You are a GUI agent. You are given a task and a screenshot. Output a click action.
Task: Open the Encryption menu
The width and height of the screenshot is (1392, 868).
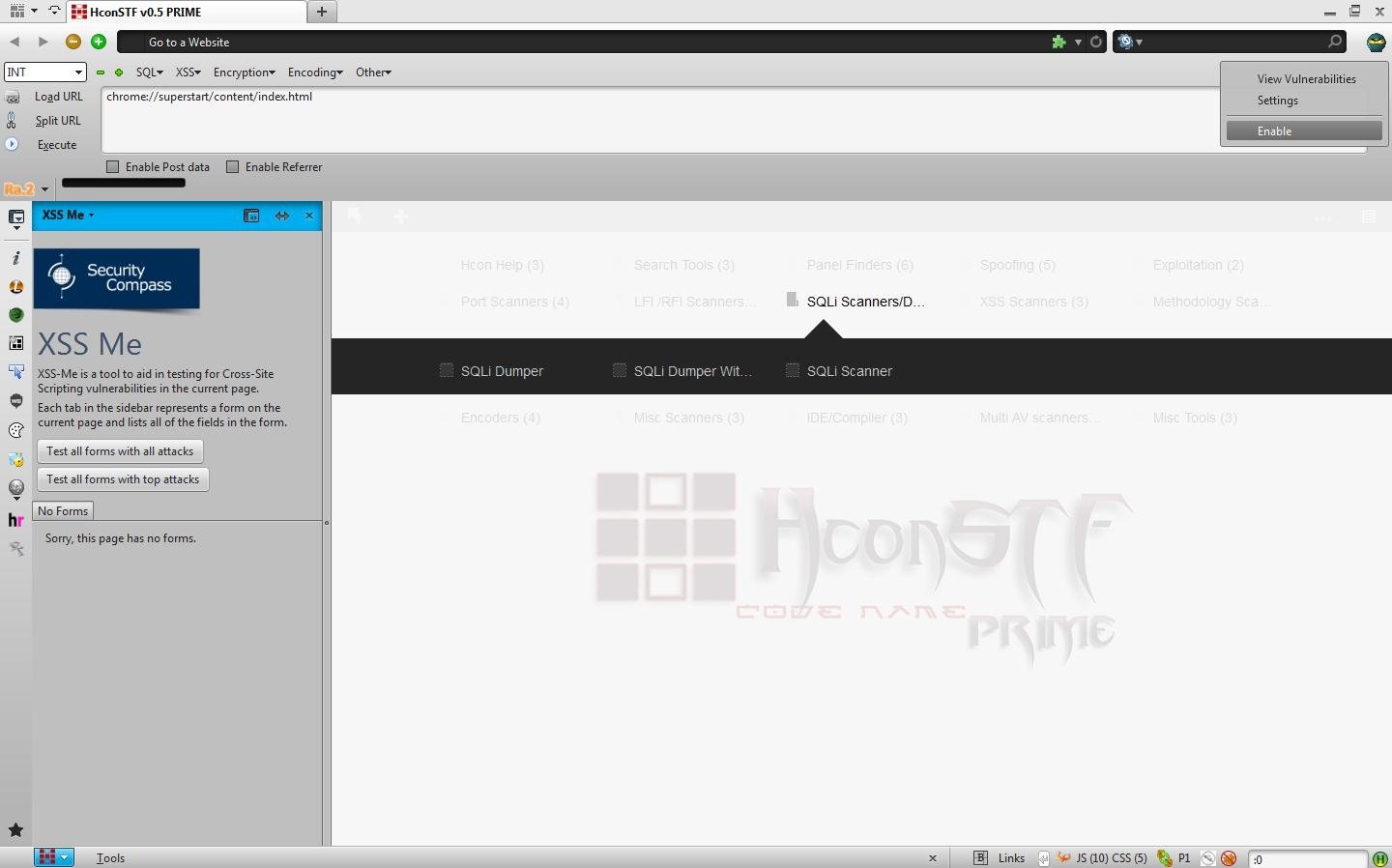pyautogui.click(x=244, y=72)
